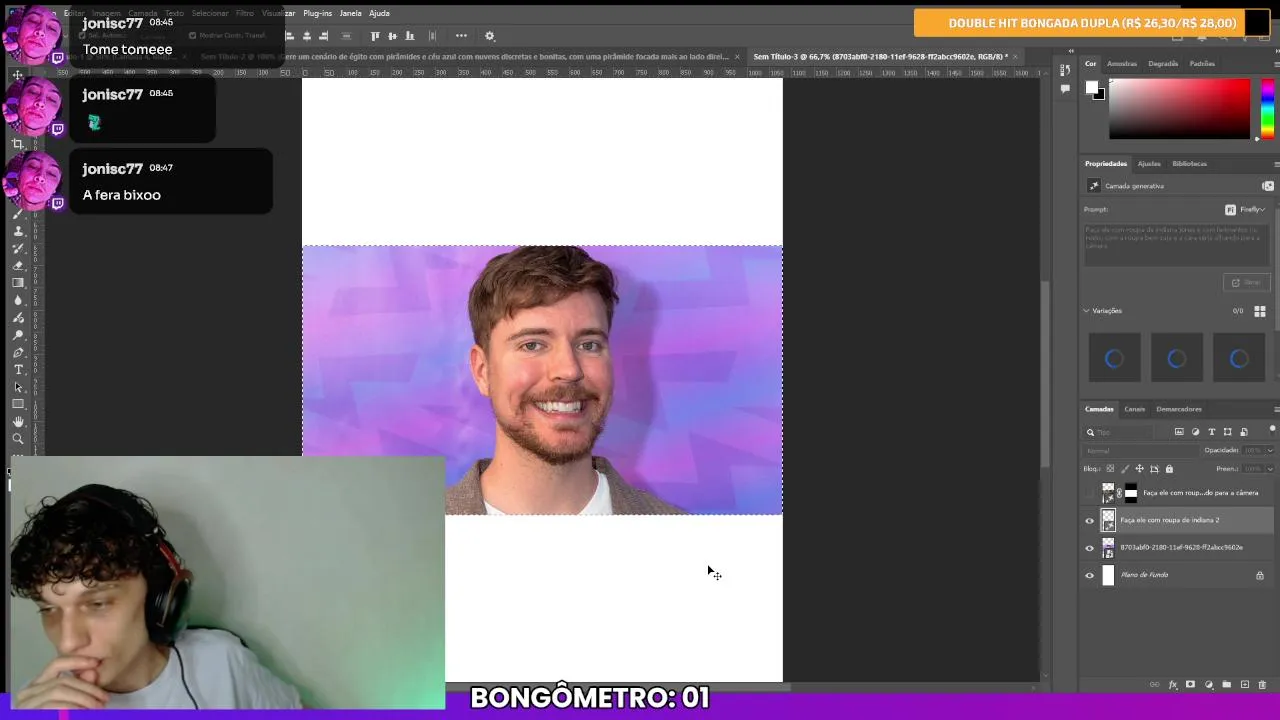1280x720 pixels.
Task: Select the Clone Stamp tool
Action: 18,231
